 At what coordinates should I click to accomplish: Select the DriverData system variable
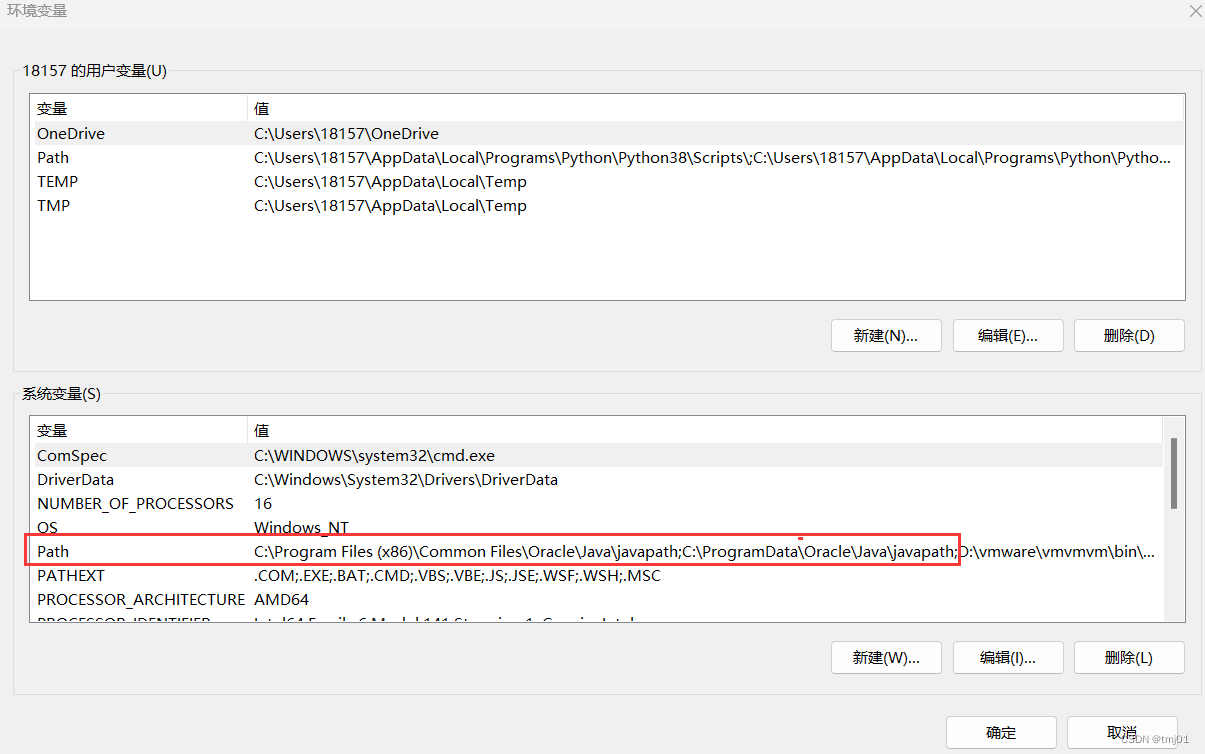coord(597,480)
